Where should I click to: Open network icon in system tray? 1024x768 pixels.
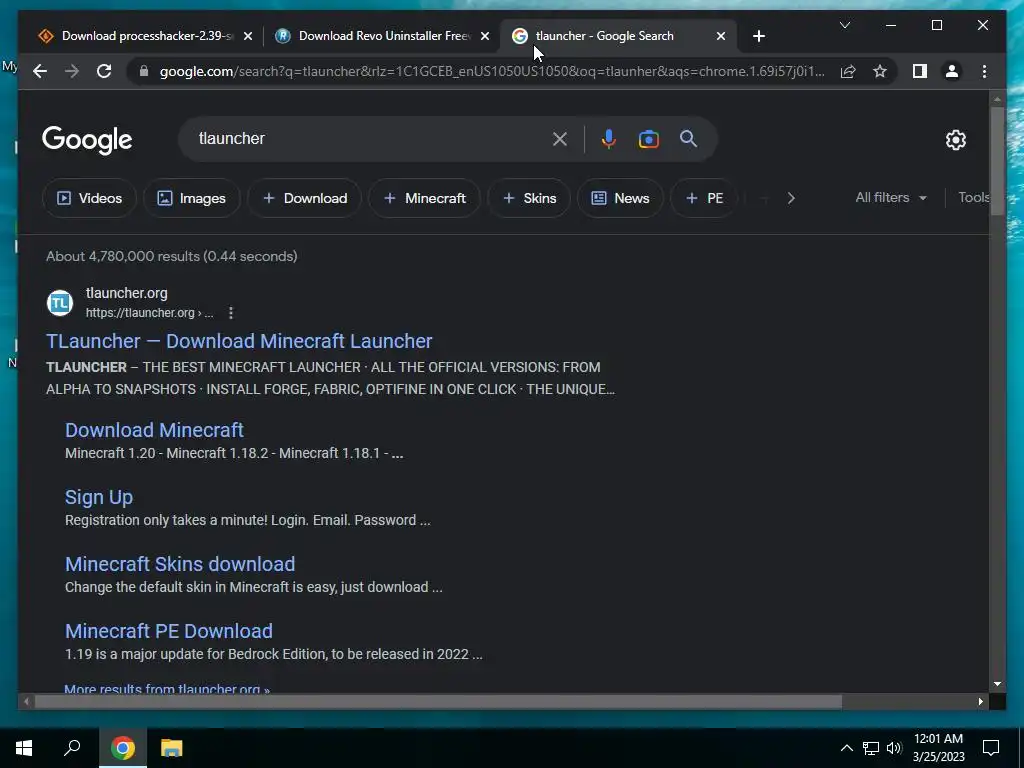click(871, 748)
